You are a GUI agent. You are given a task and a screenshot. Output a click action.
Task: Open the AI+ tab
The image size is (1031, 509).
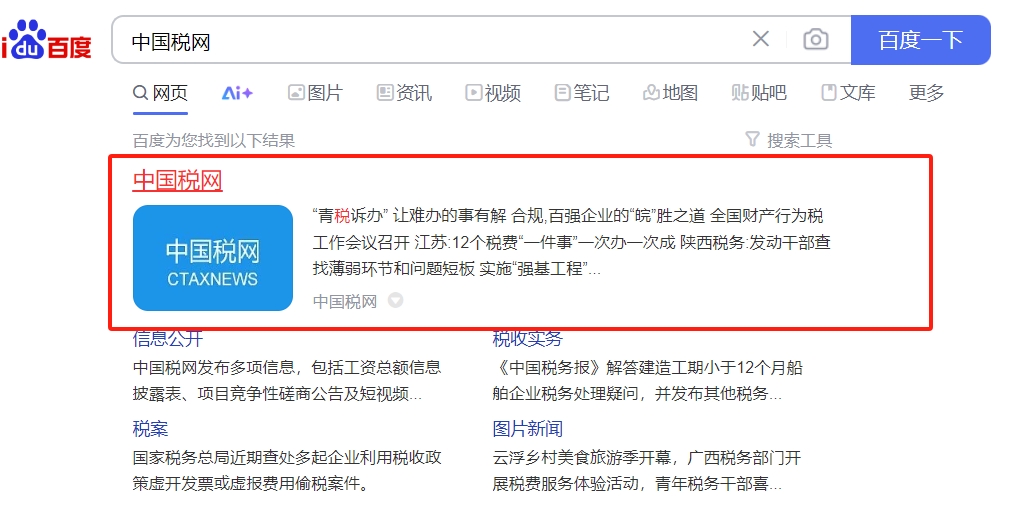[237, 93]
